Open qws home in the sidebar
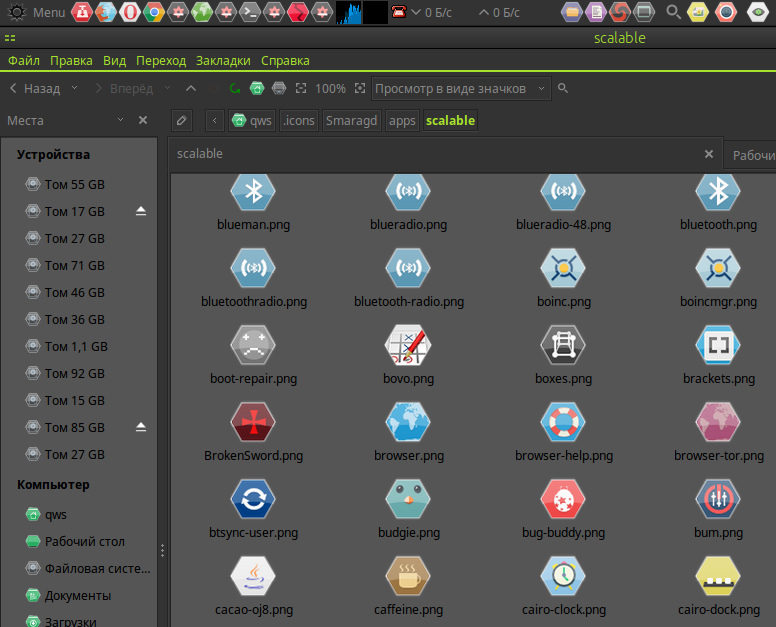776x627 pixels. [46, 515]
